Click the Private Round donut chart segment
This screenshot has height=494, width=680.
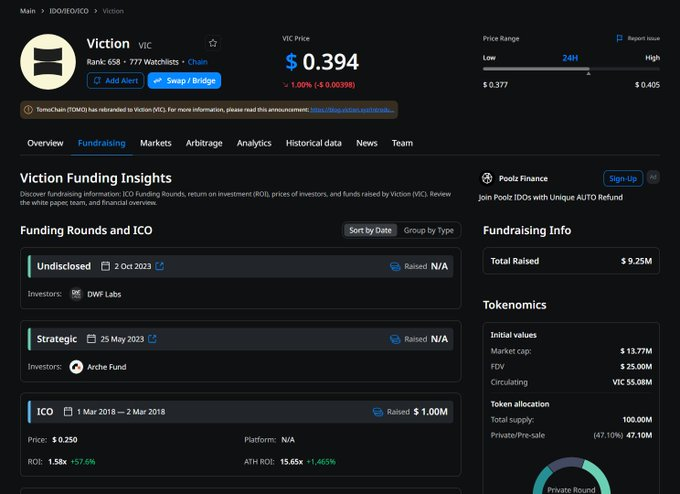[x=598, y=476]
